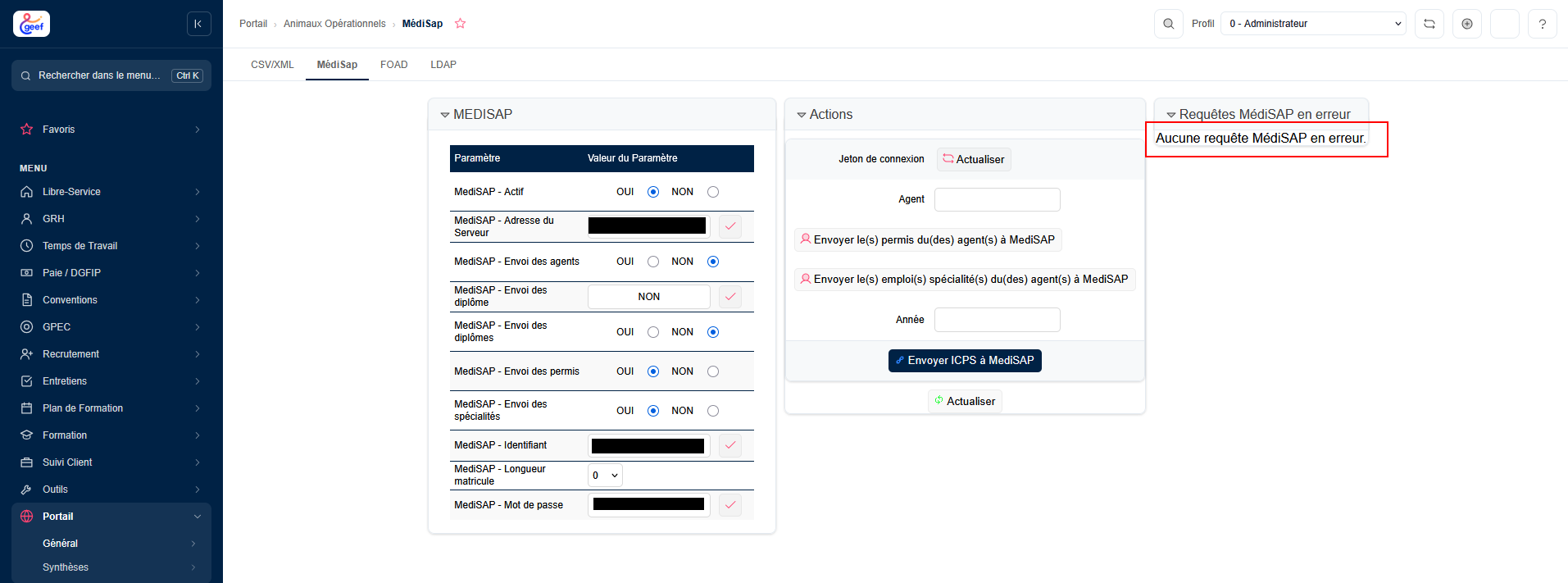Collapse the left sidebar menu
This screenshot has height=583, width=1568.
tap(198, 24)
